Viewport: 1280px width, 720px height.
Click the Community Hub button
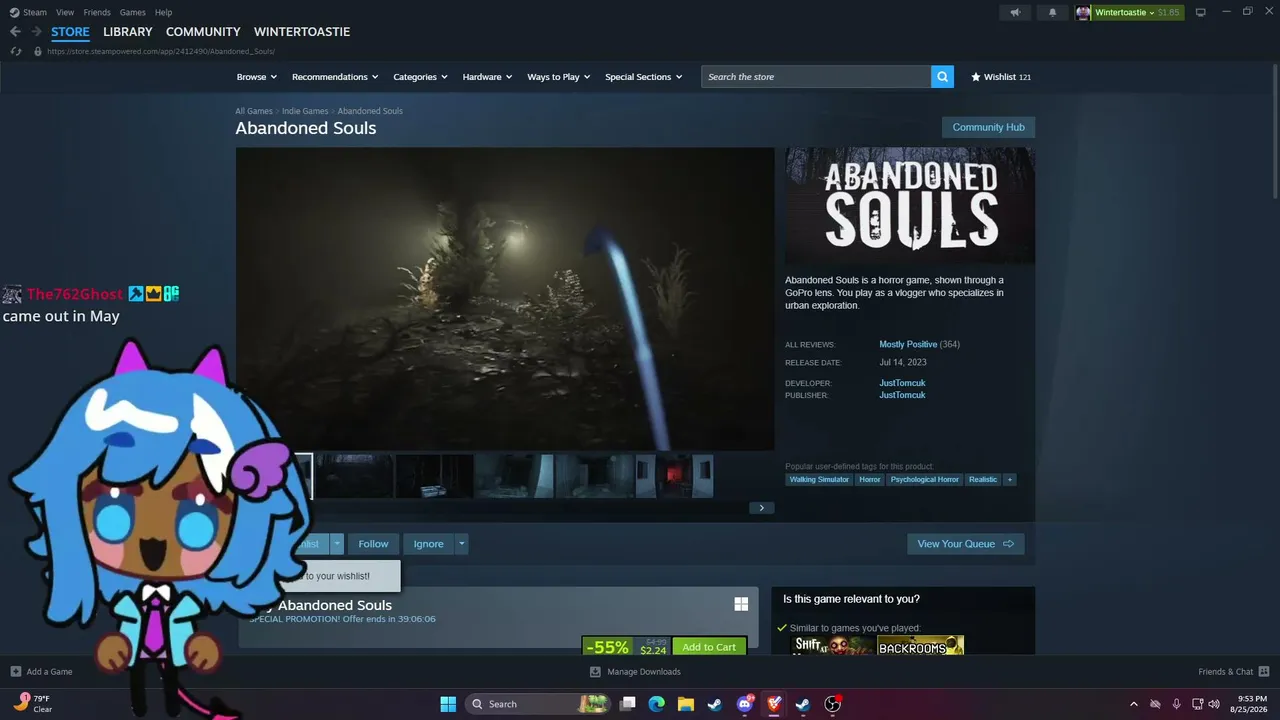pyautogui.click(x=988, y=127)
